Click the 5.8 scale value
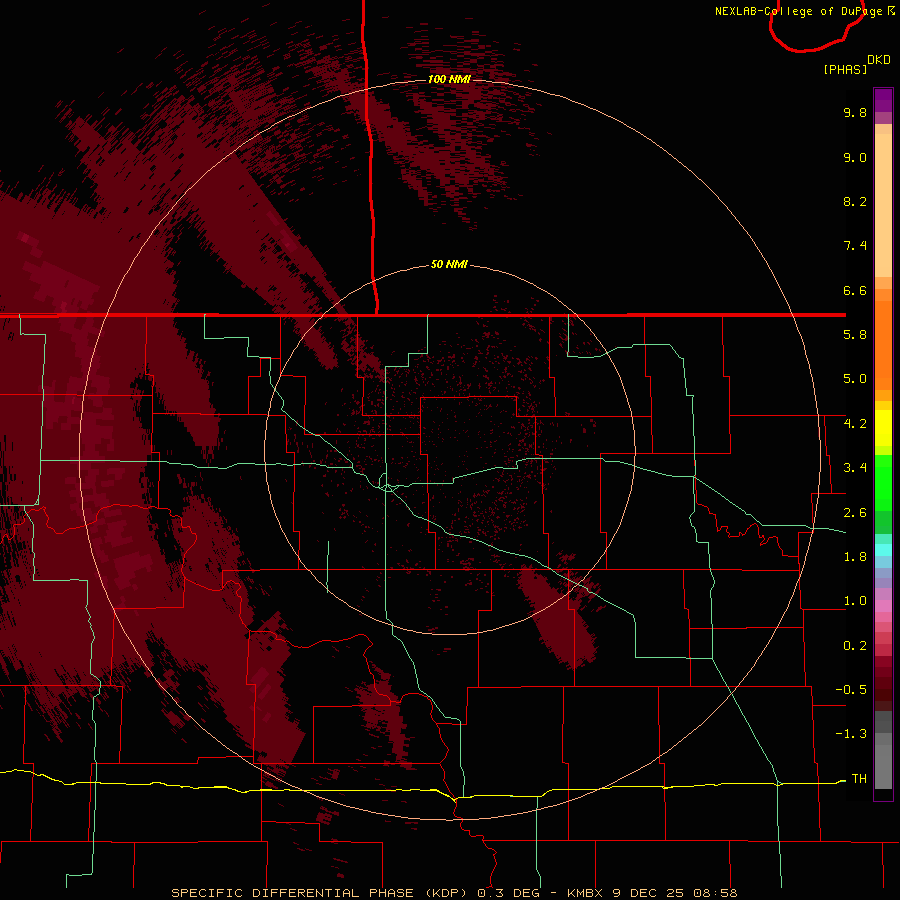 click(x=855, y=335)
